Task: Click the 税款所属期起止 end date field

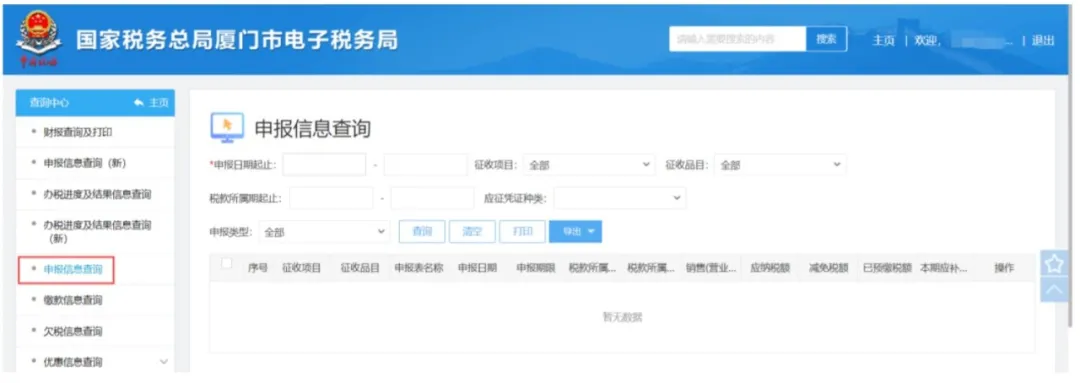Action: click(x=433, y=198)
